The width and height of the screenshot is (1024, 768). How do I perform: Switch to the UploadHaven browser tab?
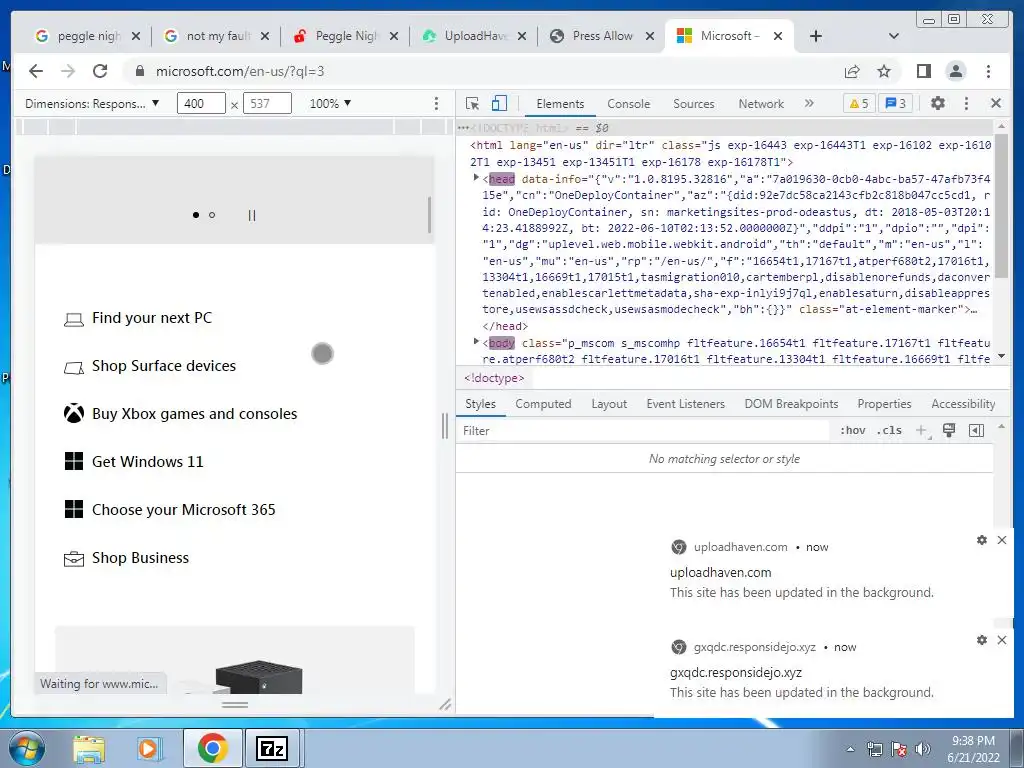click(473, 36)
